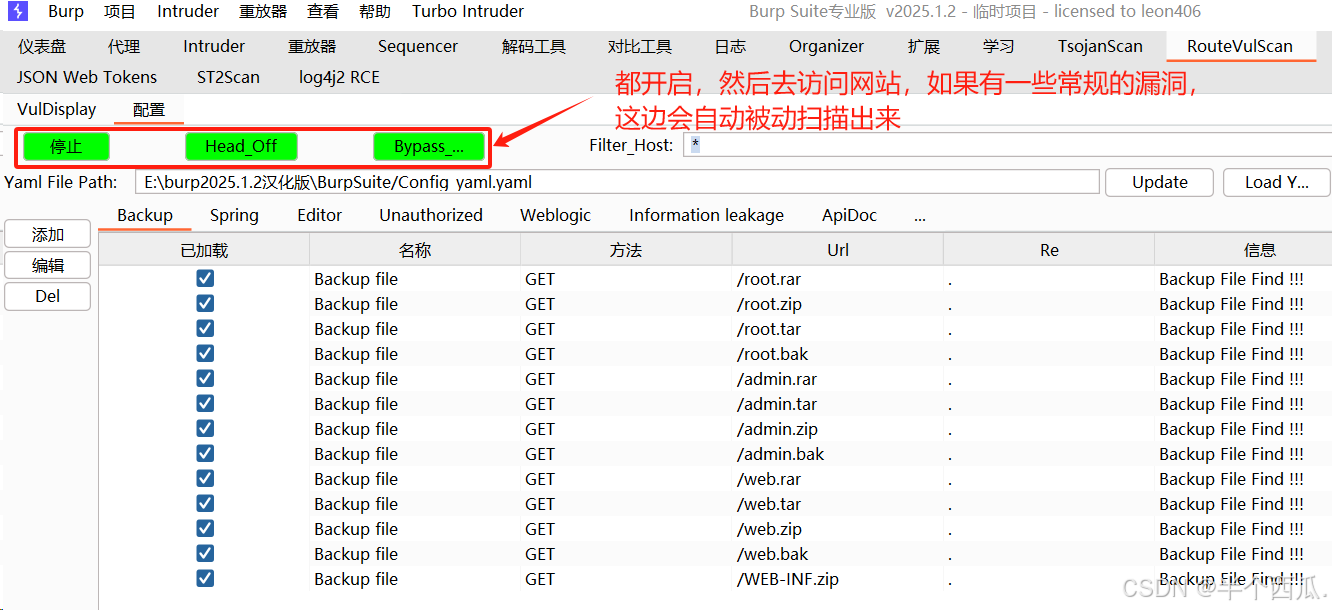Click the Update button
Image resolution: width=1332 pixels, height=610 pixels.
click(1160, 182)
